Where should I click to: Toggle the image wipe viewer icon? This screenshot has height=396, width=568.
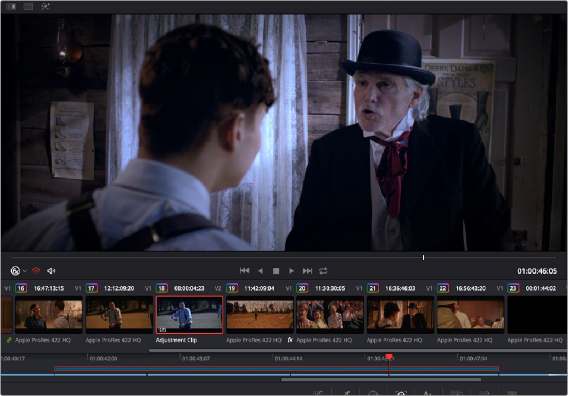(x=11, y=7)
